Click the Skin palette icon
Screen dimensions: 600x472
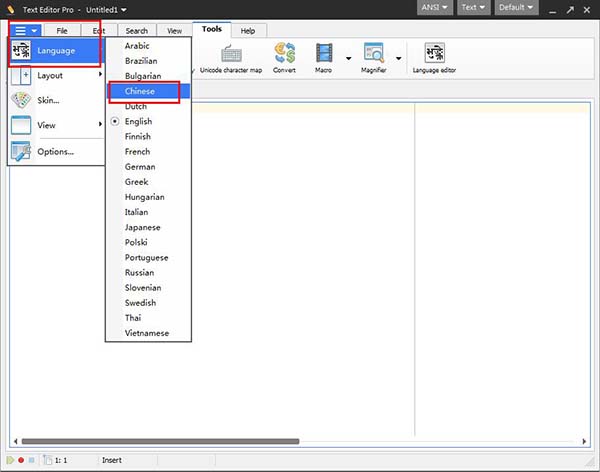coord(22,100)
